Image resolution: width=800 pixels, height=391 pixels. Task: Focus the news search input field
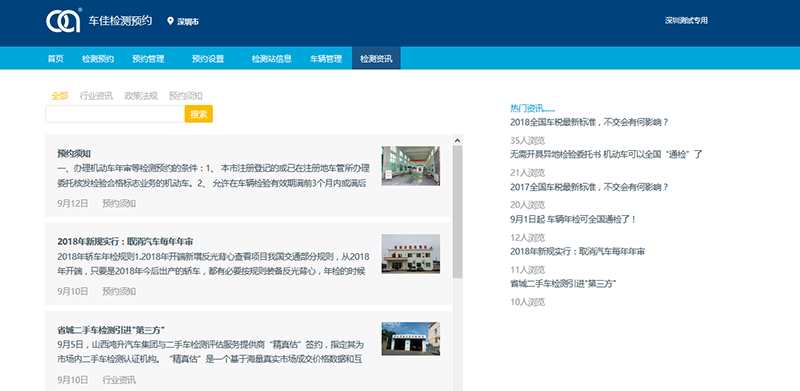[115, 114]
